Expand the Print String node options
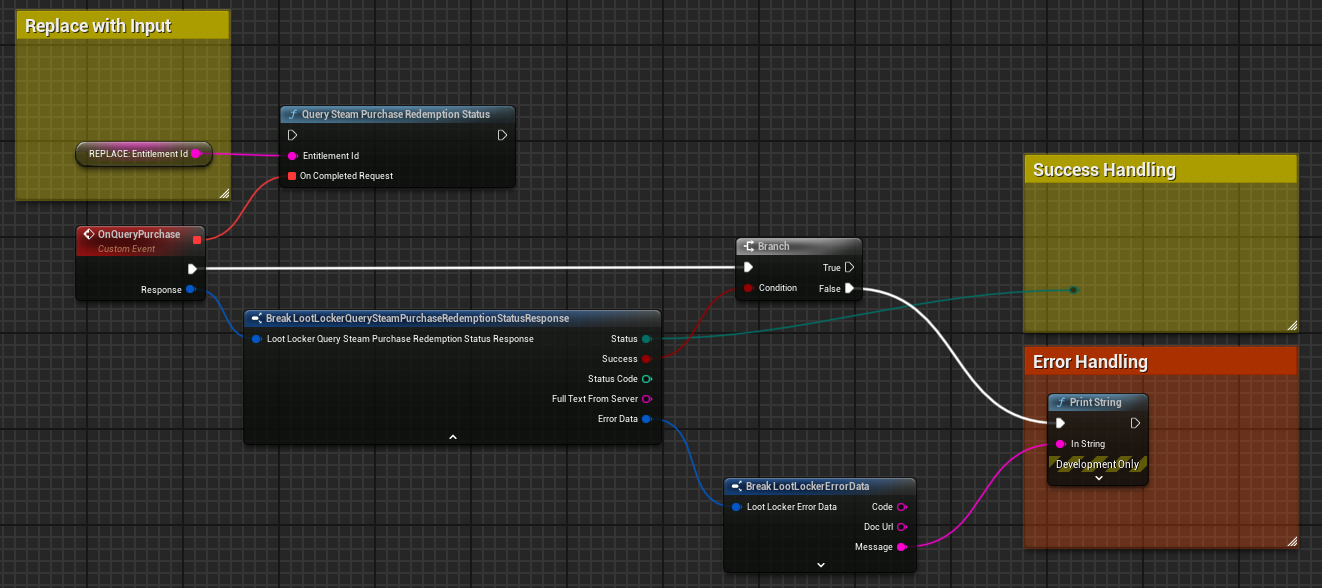Viewport: 1322px width, 588px height. (x=1098, y=478)
